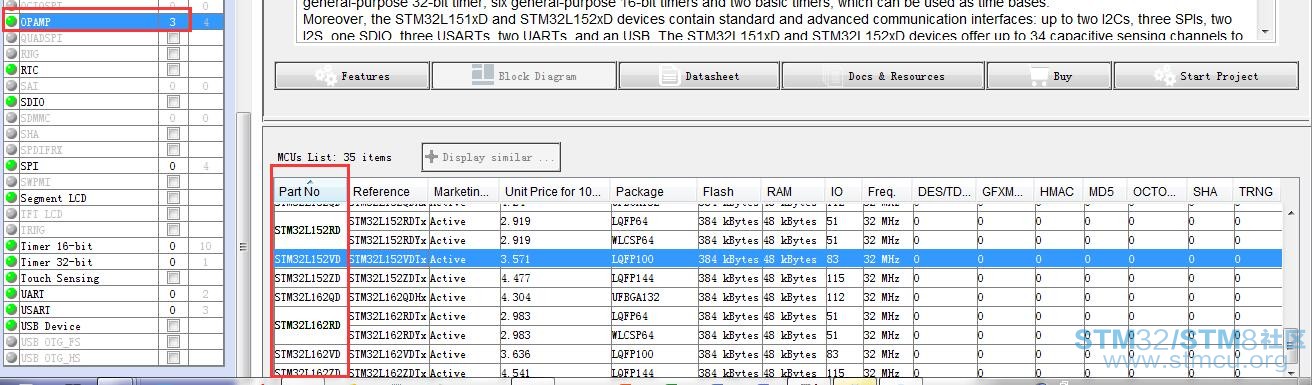Sort by Flash column header

coord(729,191)
